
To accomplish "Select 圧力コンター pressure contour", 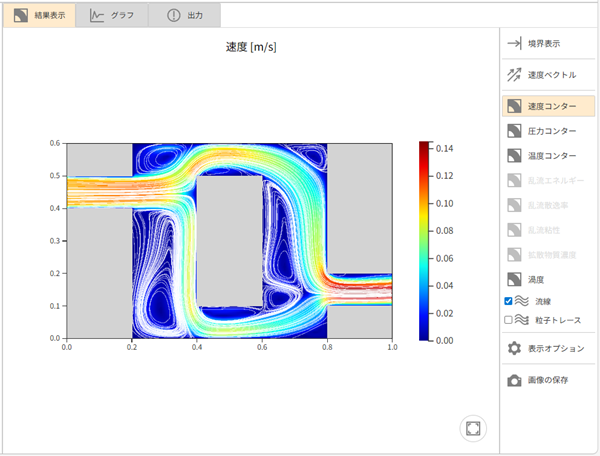I will point(548,130).
